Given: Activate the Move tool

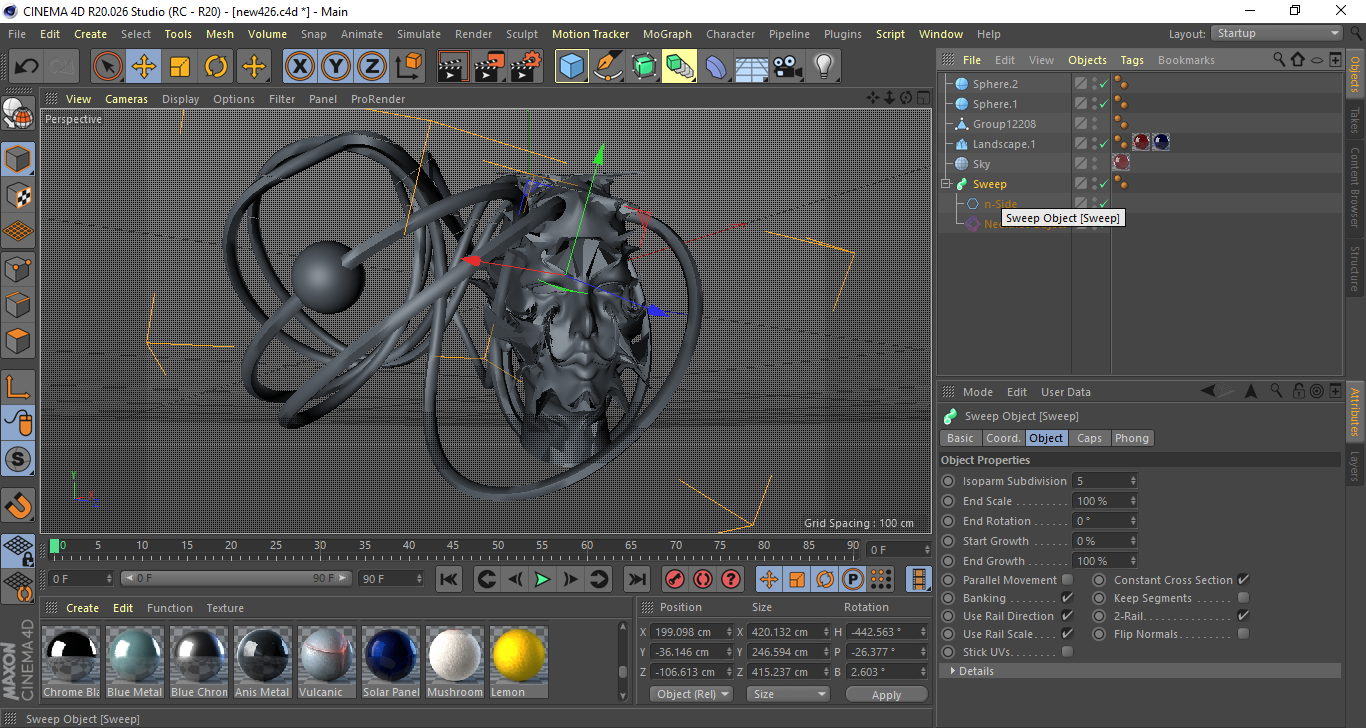Looking at the screenshot, I should [x=144, y=67].
